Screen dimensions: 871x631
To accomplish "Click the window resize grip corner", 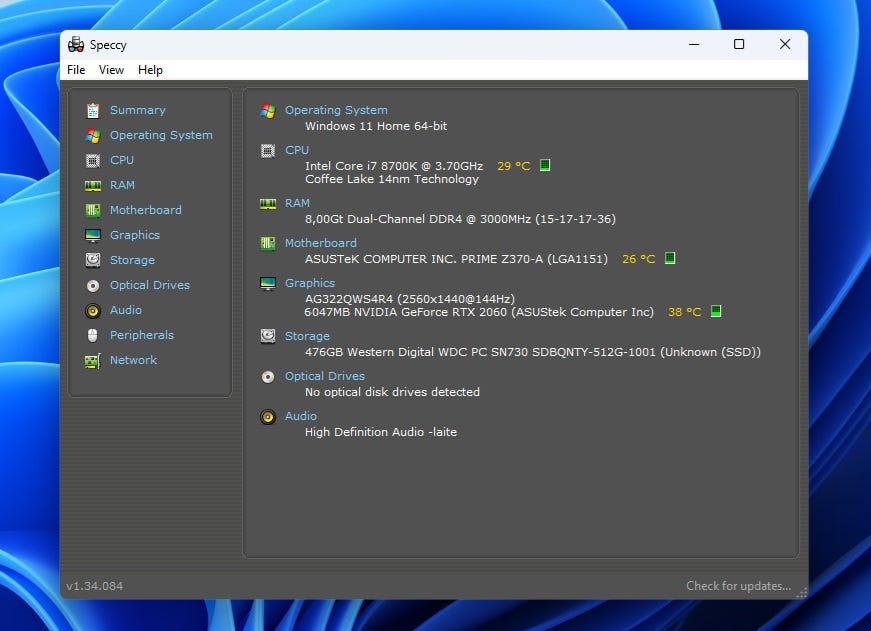I will (802, 593).
